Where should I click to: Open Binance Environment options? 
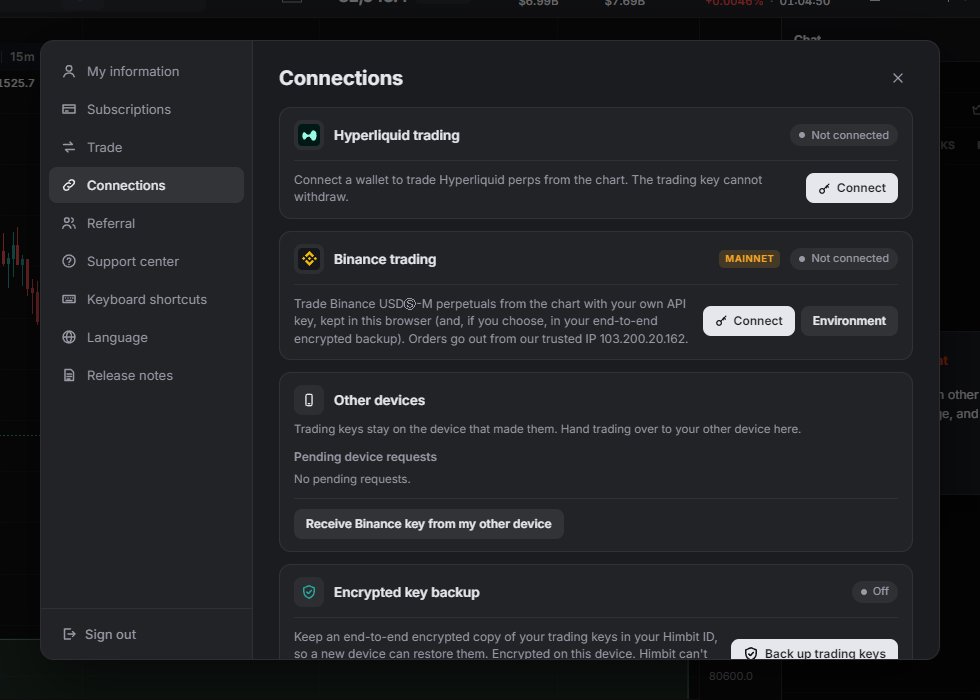coord(849,321)
